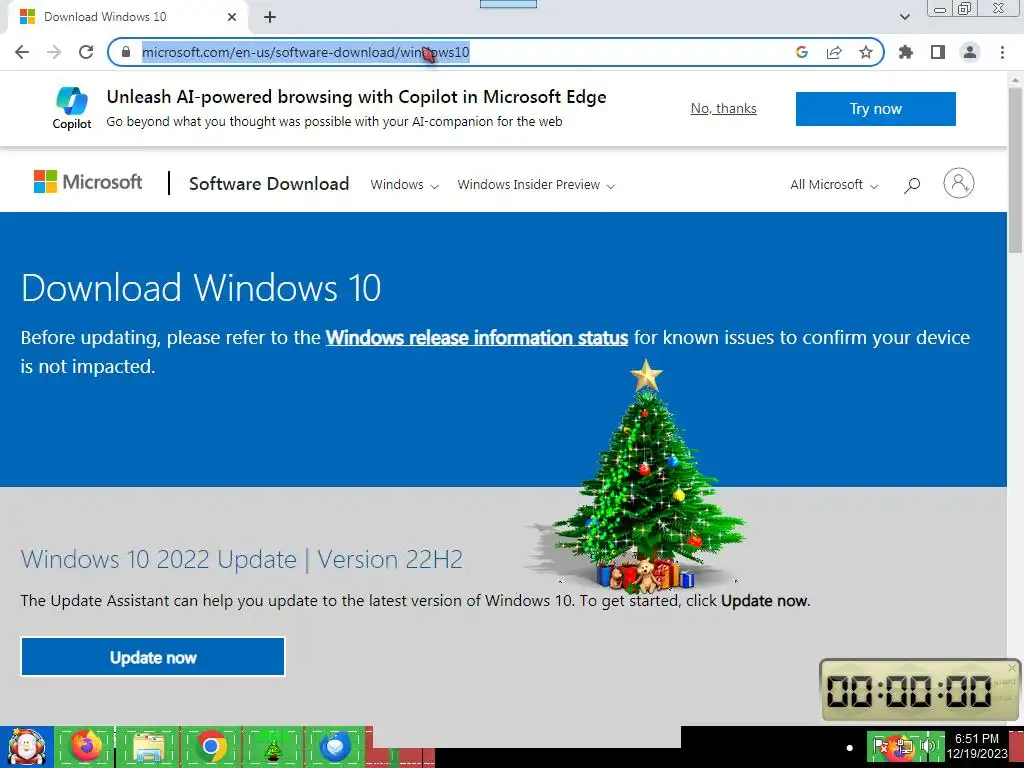Click the Software Download heading link
The width and height of the screenshot is (1024, 768).
[269, 184]
